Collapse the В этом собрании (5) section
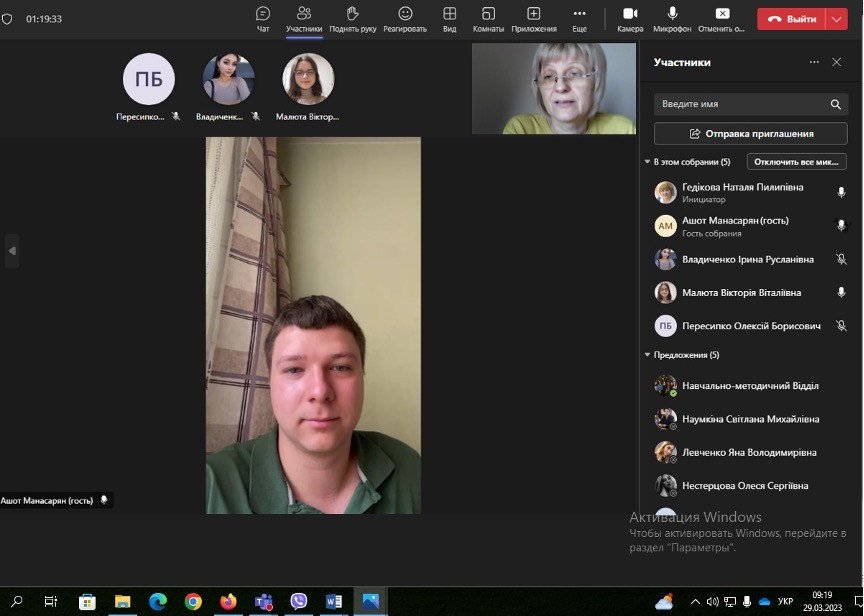The height and width of the screenshot is (616, 864). pos(647,162)
